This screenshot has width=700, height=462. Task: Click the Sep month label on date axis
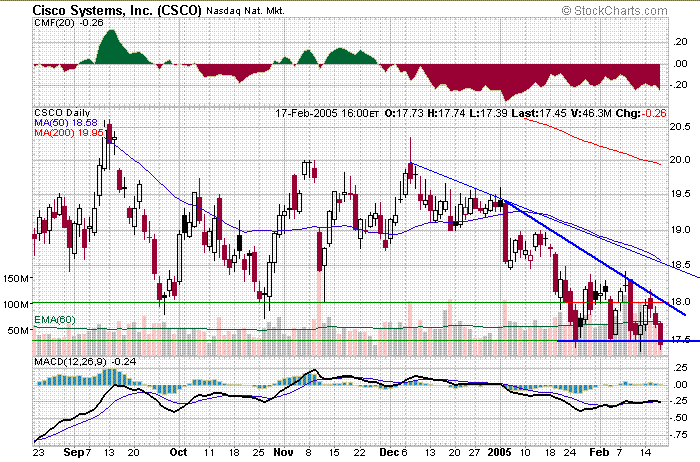point(73,453)
